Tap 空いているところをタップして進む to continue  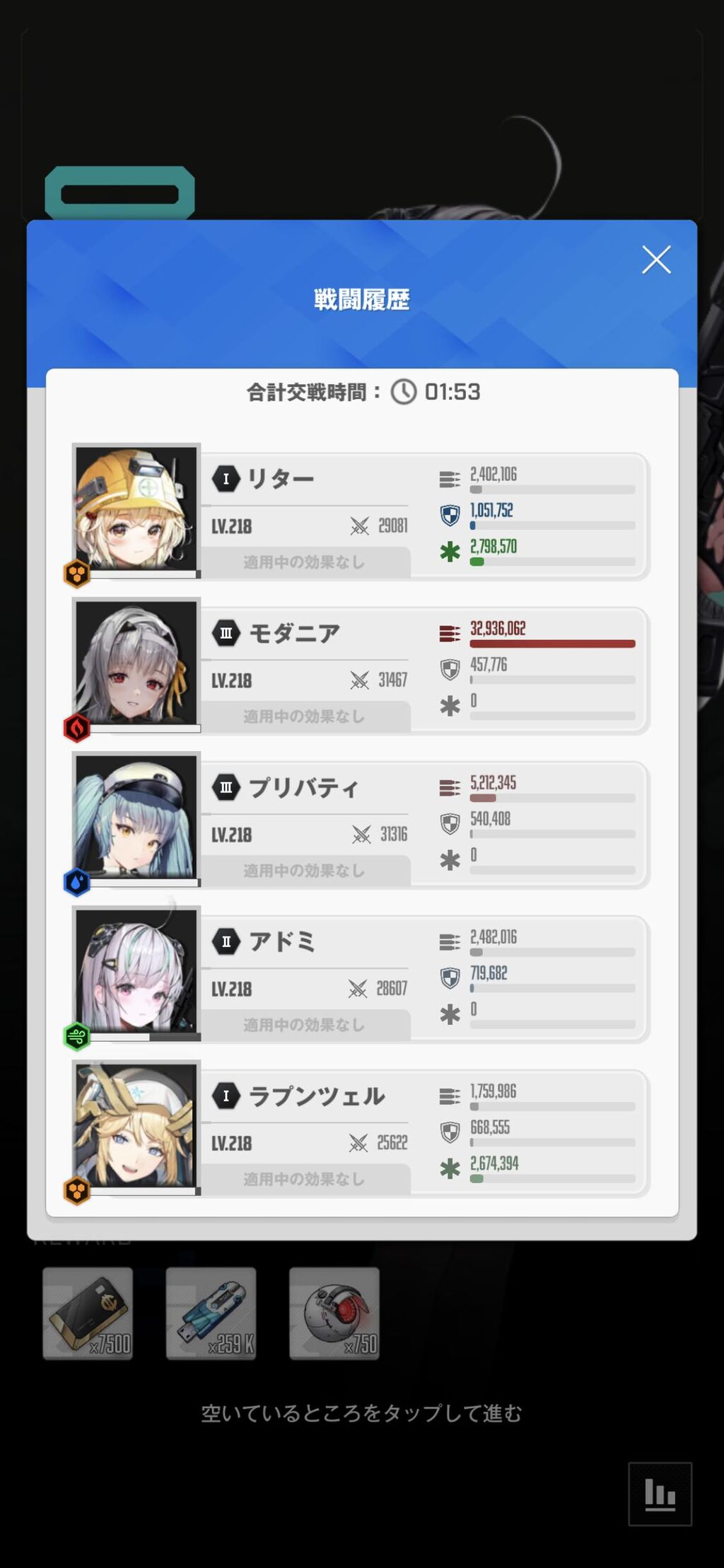click(x=362, y=1413)
